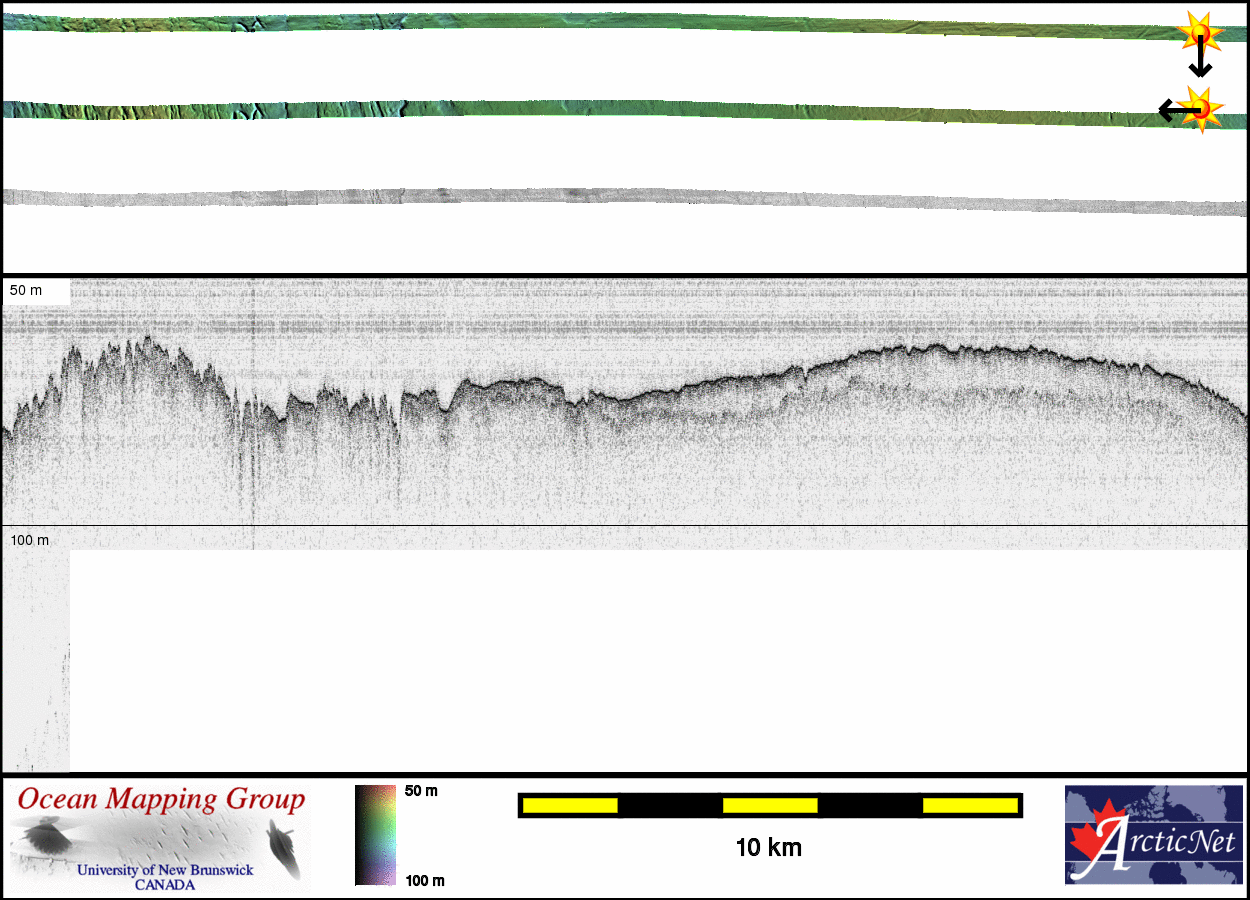Click the lower starburst marker icon

pos(1199,108)
